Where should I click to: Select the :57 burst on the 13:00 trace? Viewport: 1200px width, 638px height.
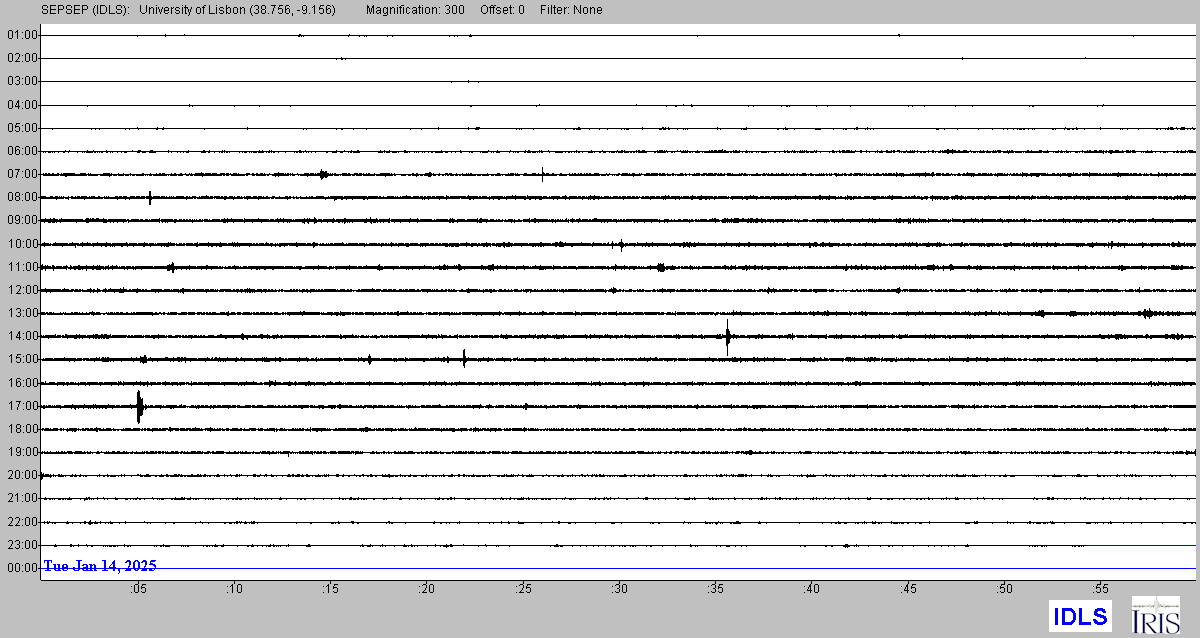1147,313
